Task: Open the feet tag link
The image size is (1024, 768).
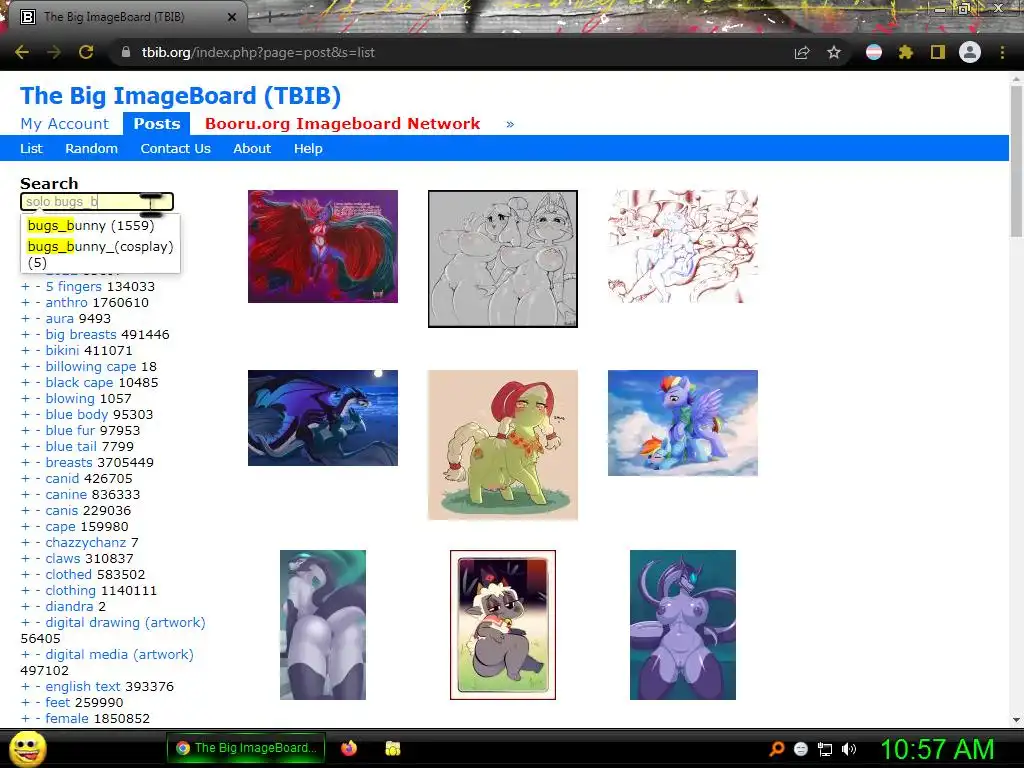Action: (57, 703)
